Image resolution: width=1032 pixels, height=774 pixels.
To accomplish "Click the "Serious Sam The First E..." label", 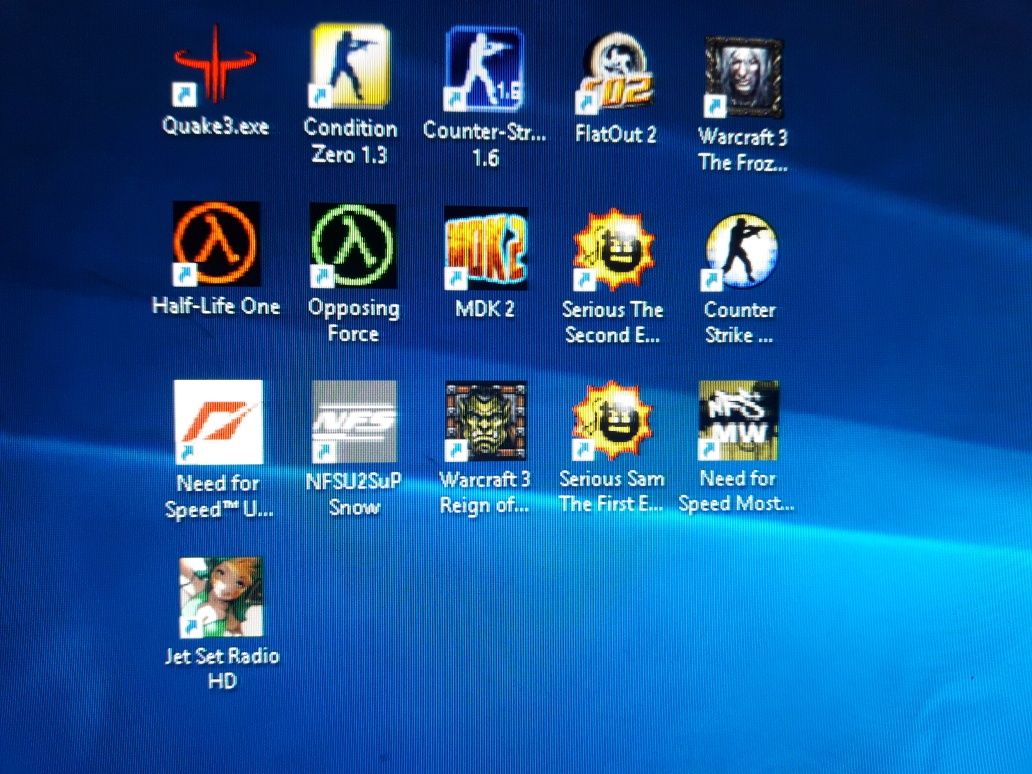I will [x=612, y=491].
